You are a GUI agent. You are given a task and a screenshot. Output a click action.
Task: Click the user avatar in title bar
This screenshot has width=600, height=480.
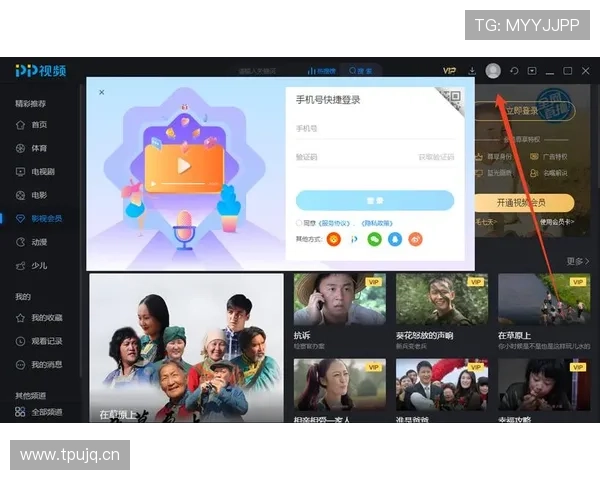[x=493, y=71]
